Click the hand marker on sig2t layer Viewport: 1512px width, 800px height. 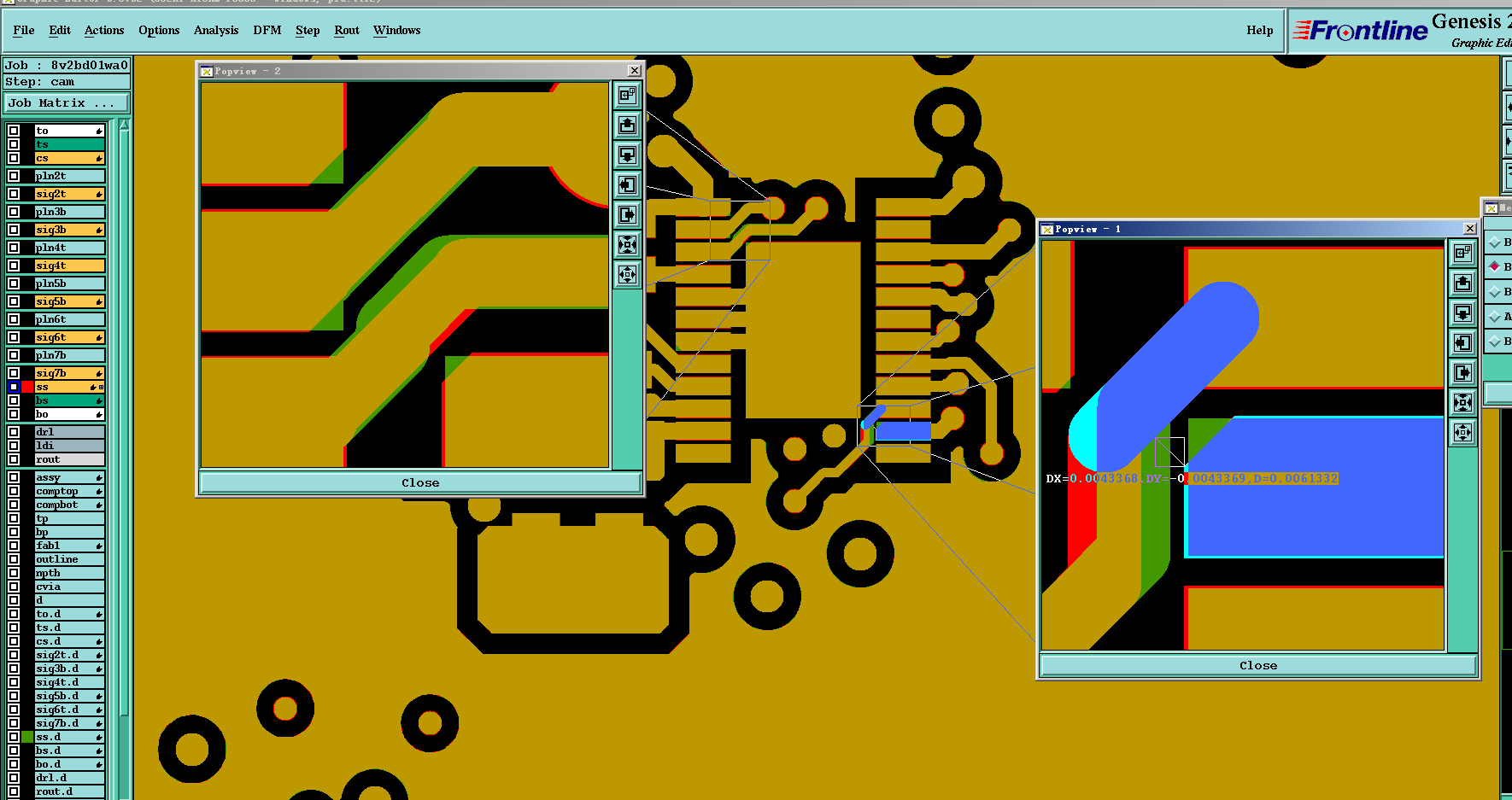coord(99,194)
